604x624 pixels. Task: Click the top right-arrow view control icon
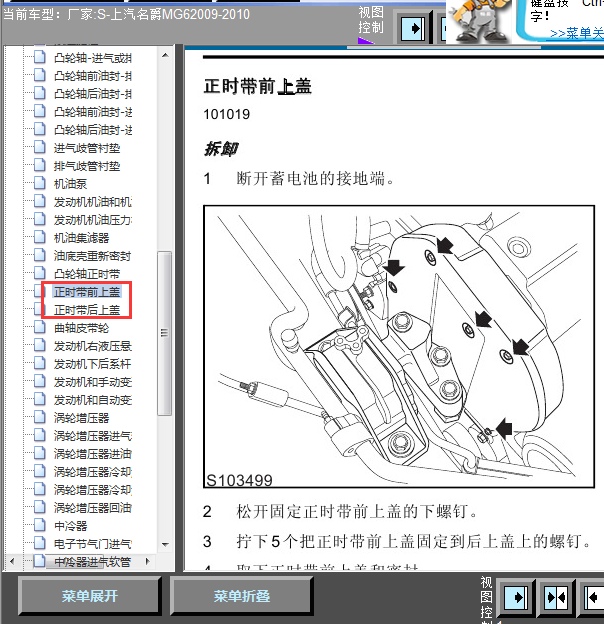413,28
